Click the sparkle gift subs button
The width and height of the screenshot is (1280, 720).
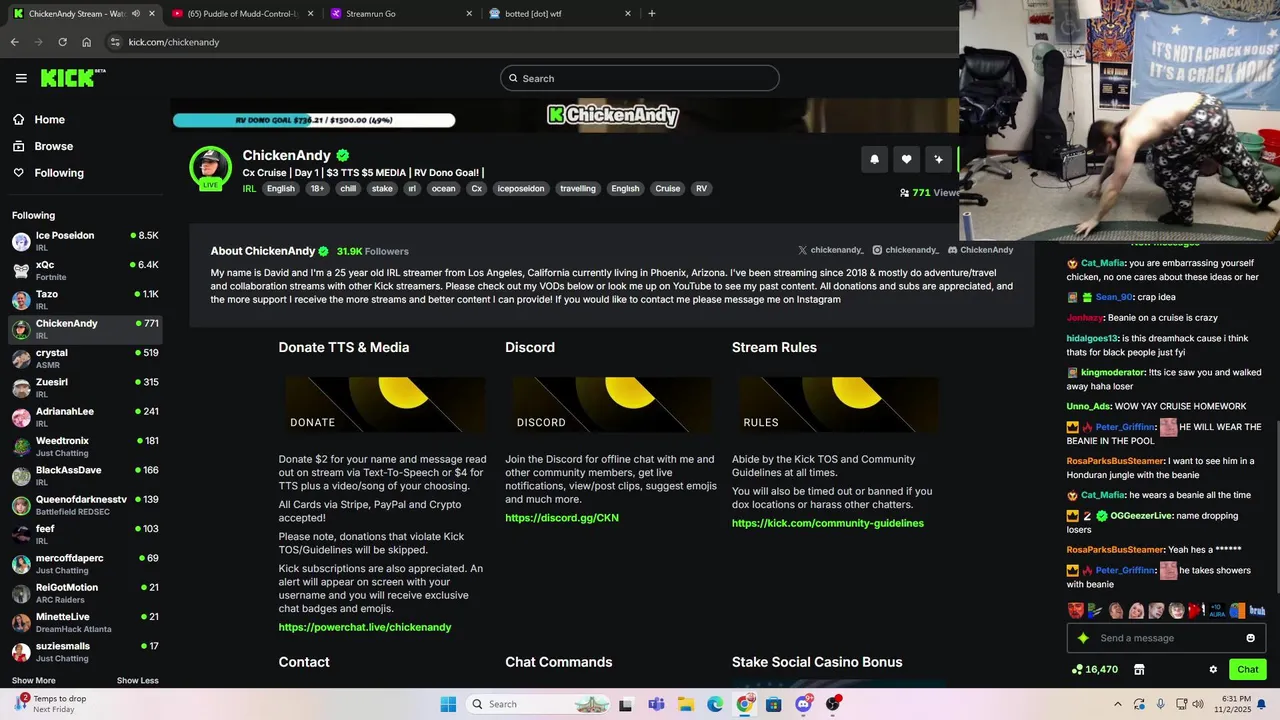[x=939, y=159]
